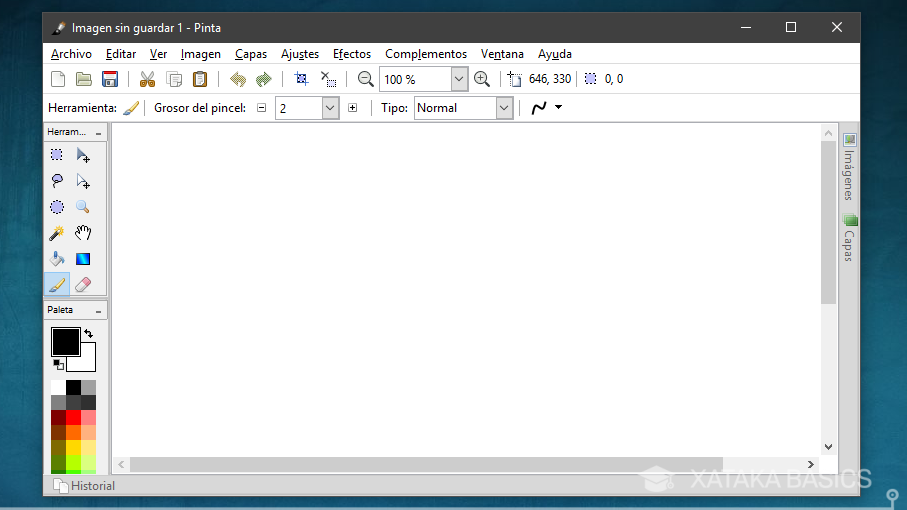Swap primary and secondary colors
Screen dimensions: 907x510
click(x=89, y=334)
